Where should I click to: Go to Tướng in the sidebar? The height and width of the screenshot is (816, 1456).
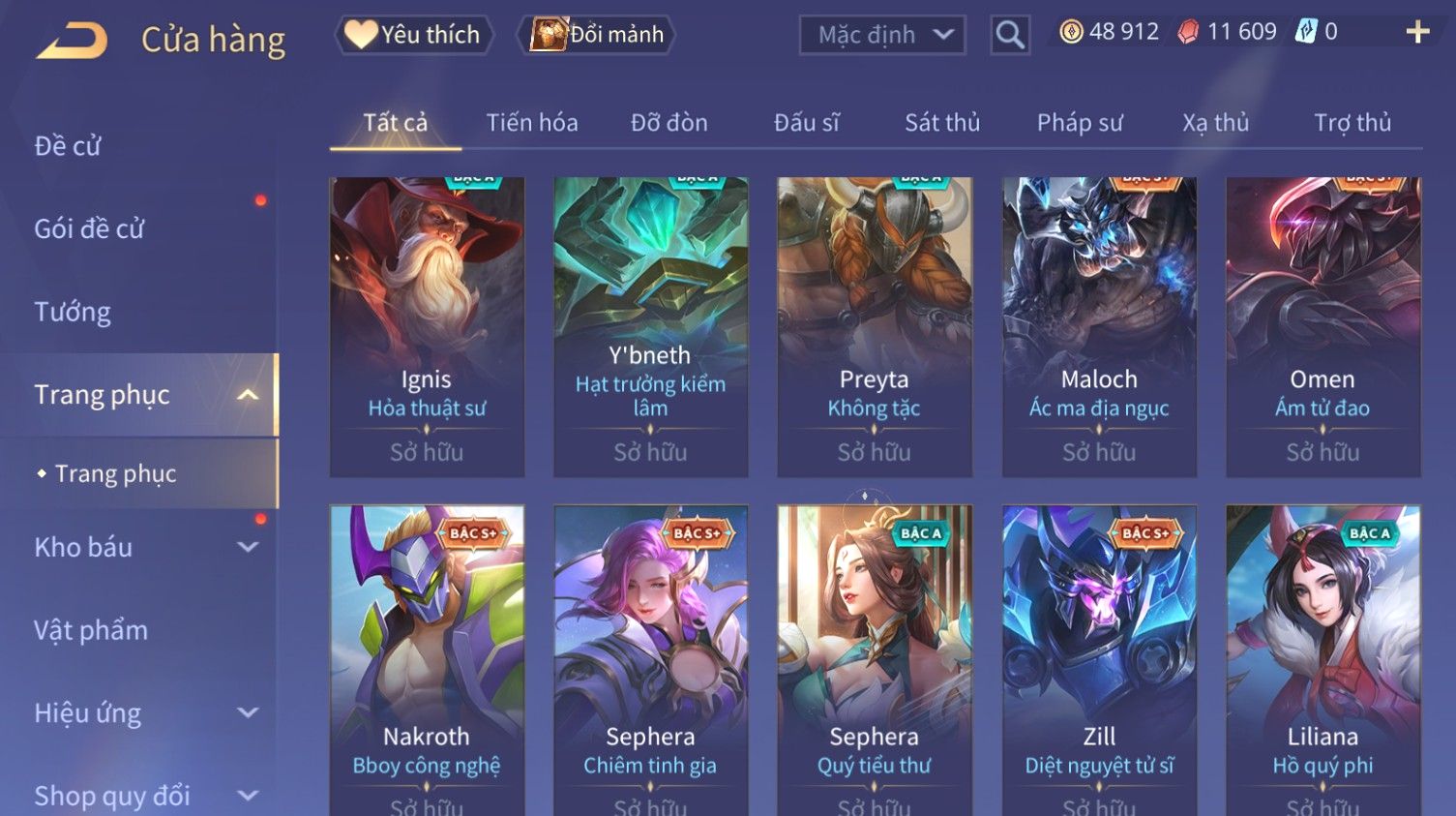[x=73, y=312]
